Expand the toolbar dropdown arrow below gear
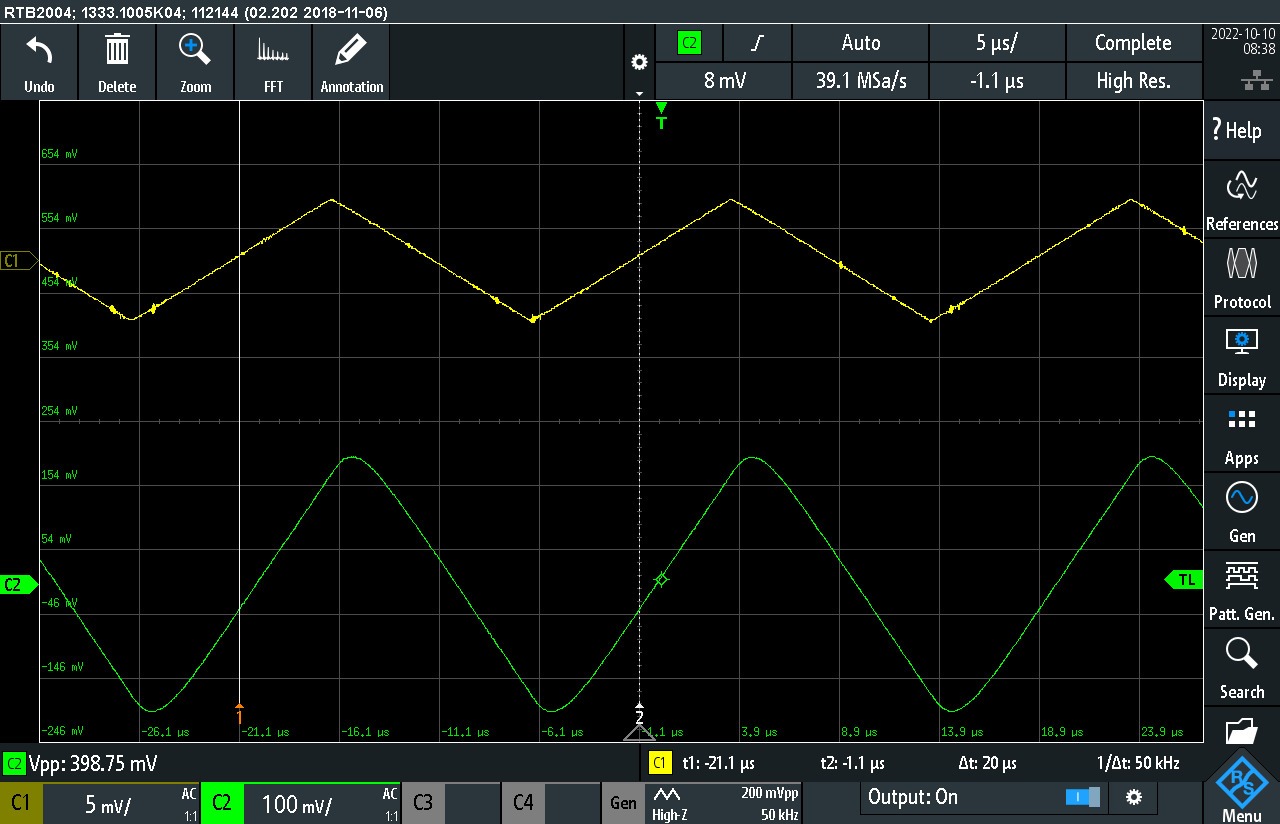 [x=639, y=93]
